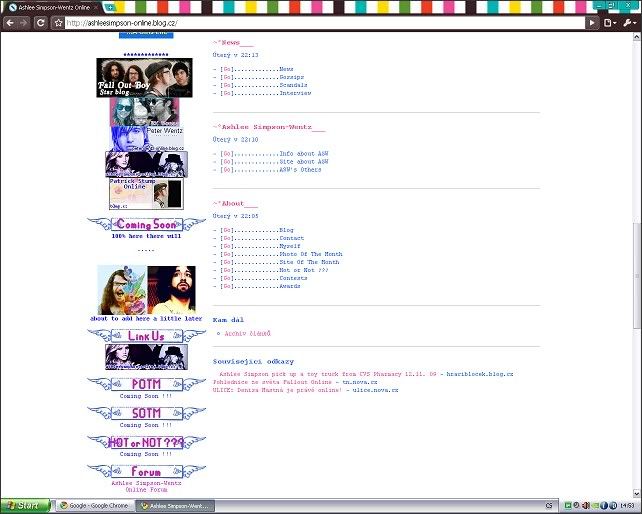Open Chrome's wrench settings menu
Screen dimensions: 642x514
coord(630,22)
